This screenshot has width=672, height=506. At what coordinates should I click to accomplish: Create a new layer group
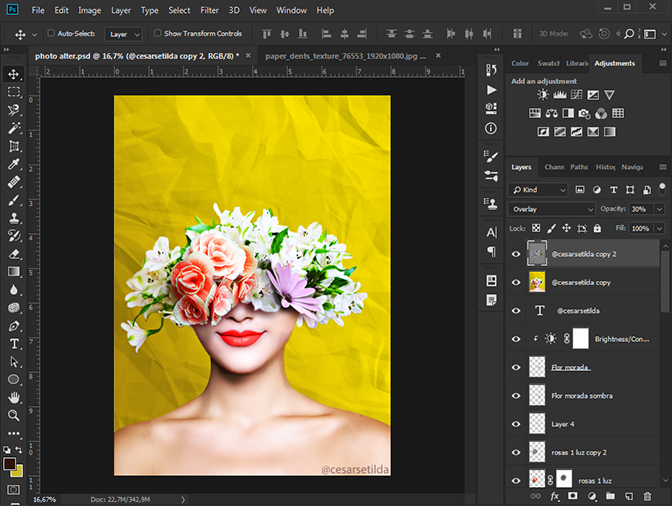click(x=610, y=496)
